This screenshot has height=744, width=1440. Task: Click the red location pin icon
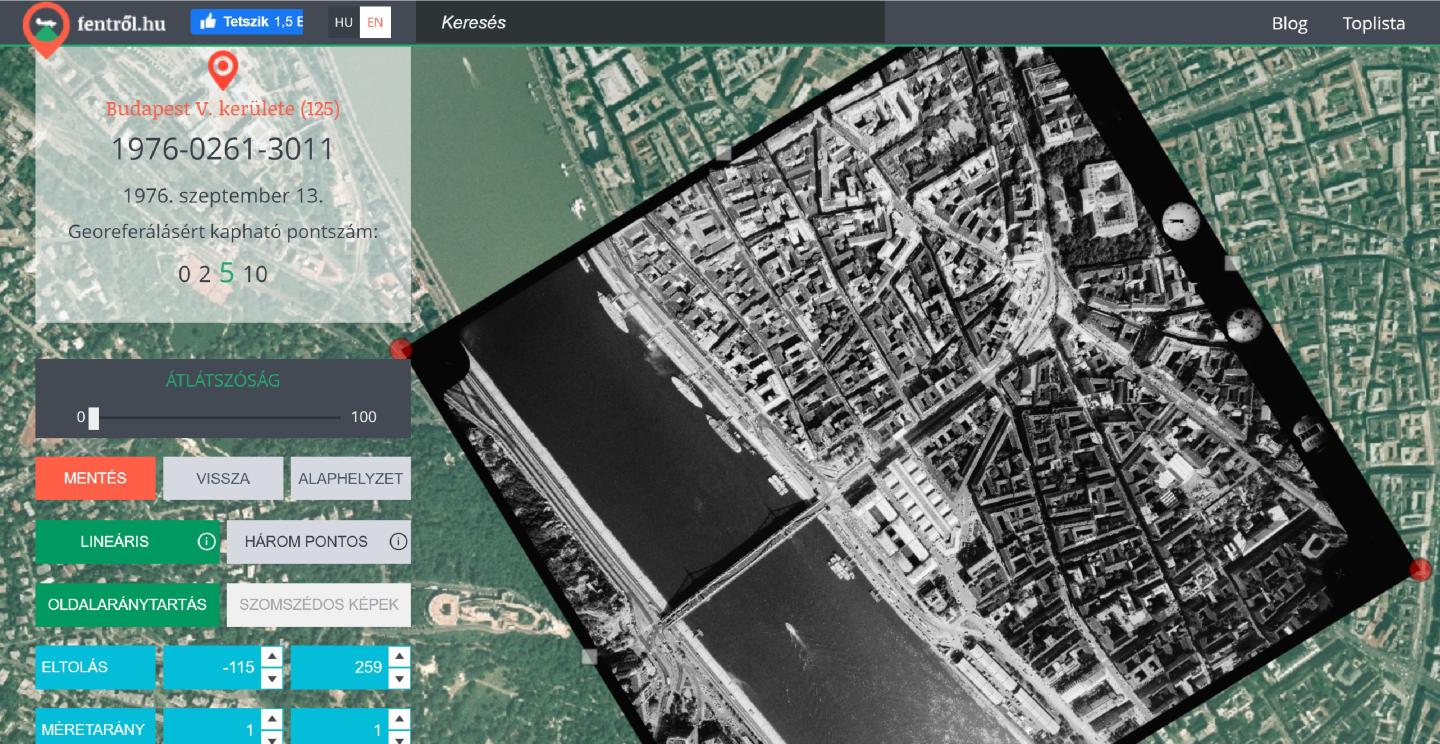click(222, 70)
